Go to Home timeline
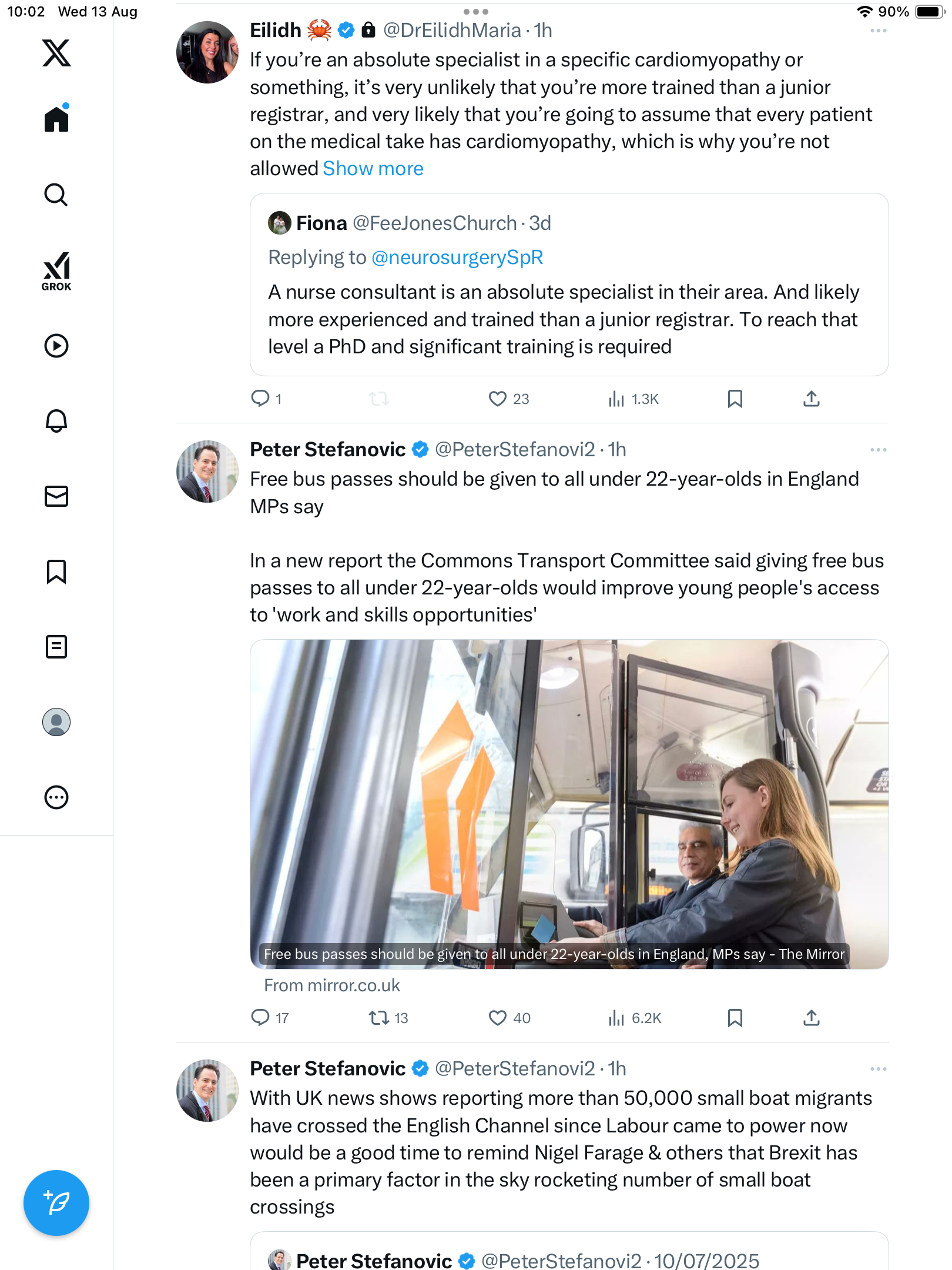The width and height of the screenshot is (952, 1270). click(56, 119)
